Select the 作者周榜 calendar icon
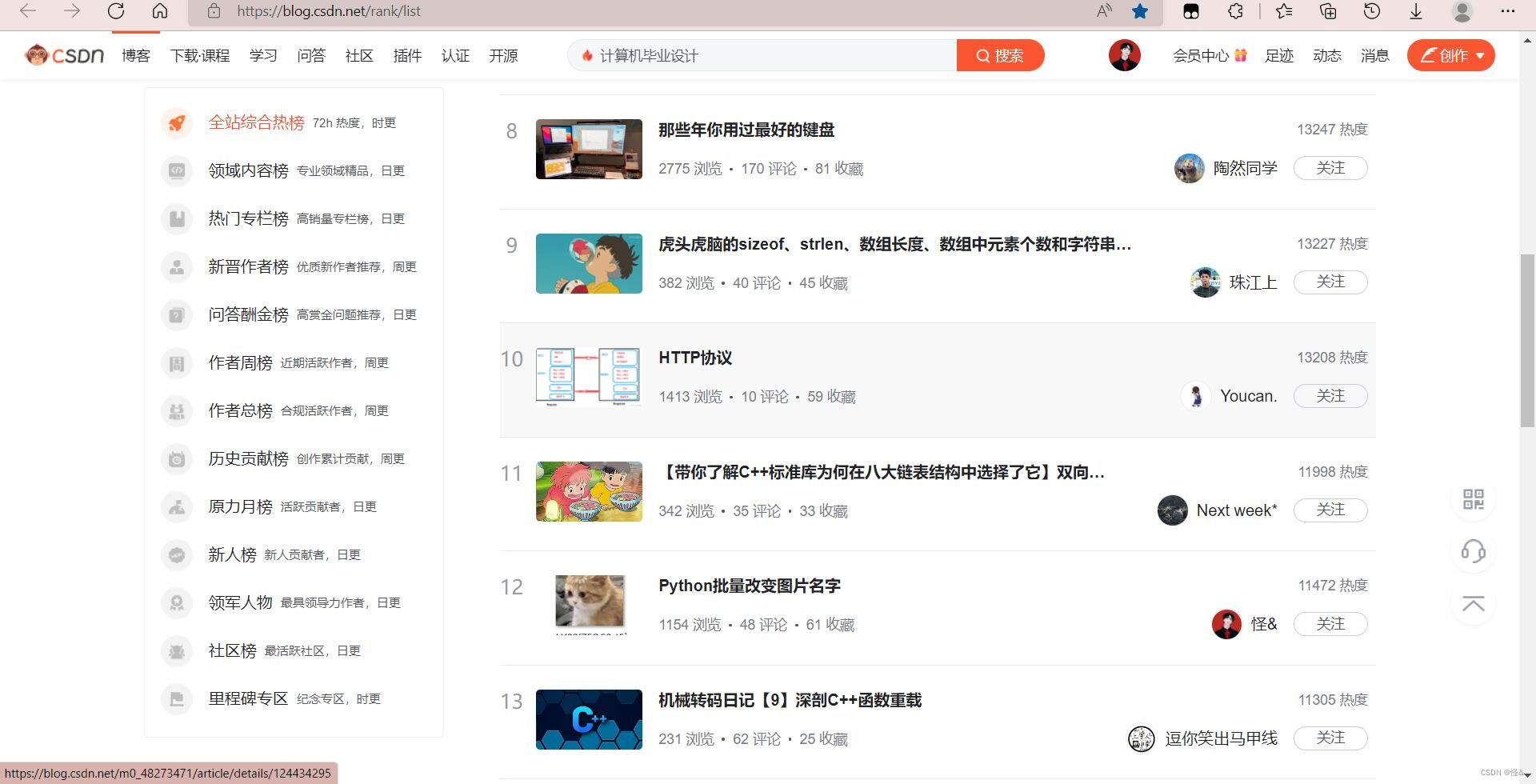This screenshot has width=1536, height=784. tap(177, 362)
